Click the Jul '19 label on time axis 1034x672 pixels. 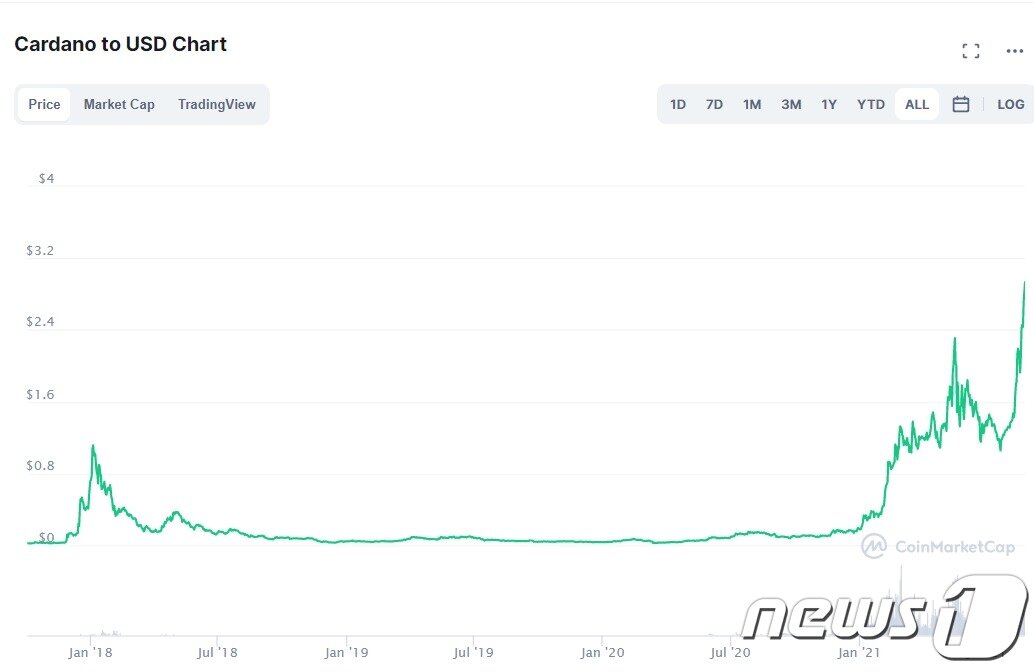click(474, 652)
